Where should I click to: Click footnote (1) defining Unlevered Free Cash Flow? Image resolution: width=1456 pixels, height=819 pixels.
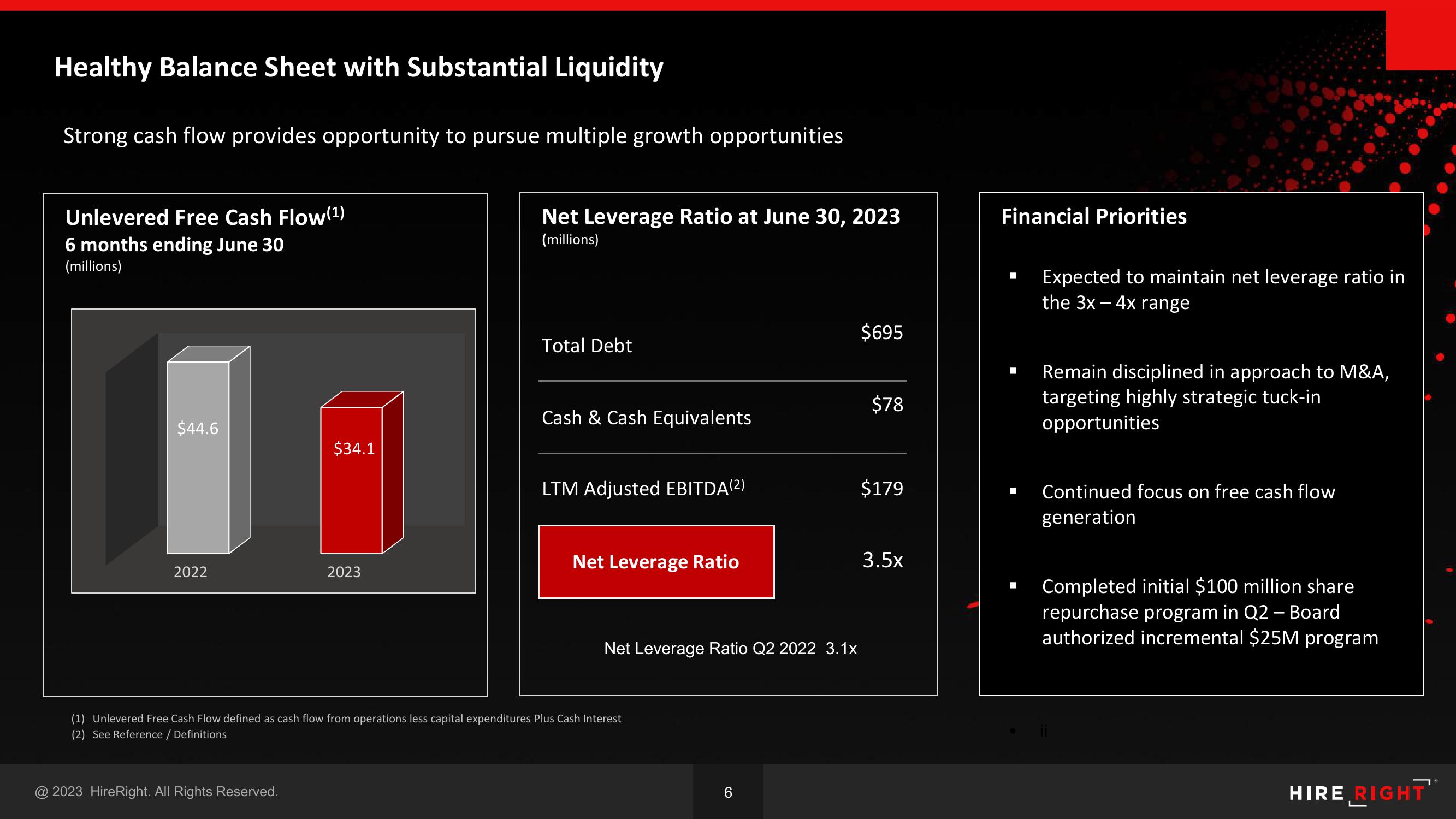pyautogui.click(x=346, y=719)
